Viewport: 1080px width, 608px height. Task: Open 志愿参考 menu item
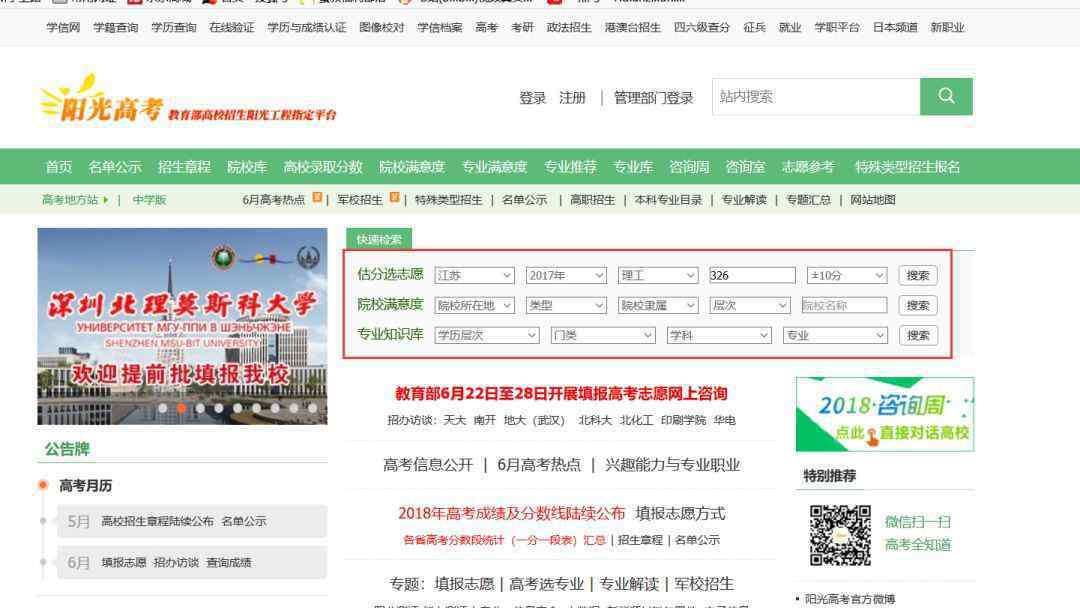[x=808, y=167]
